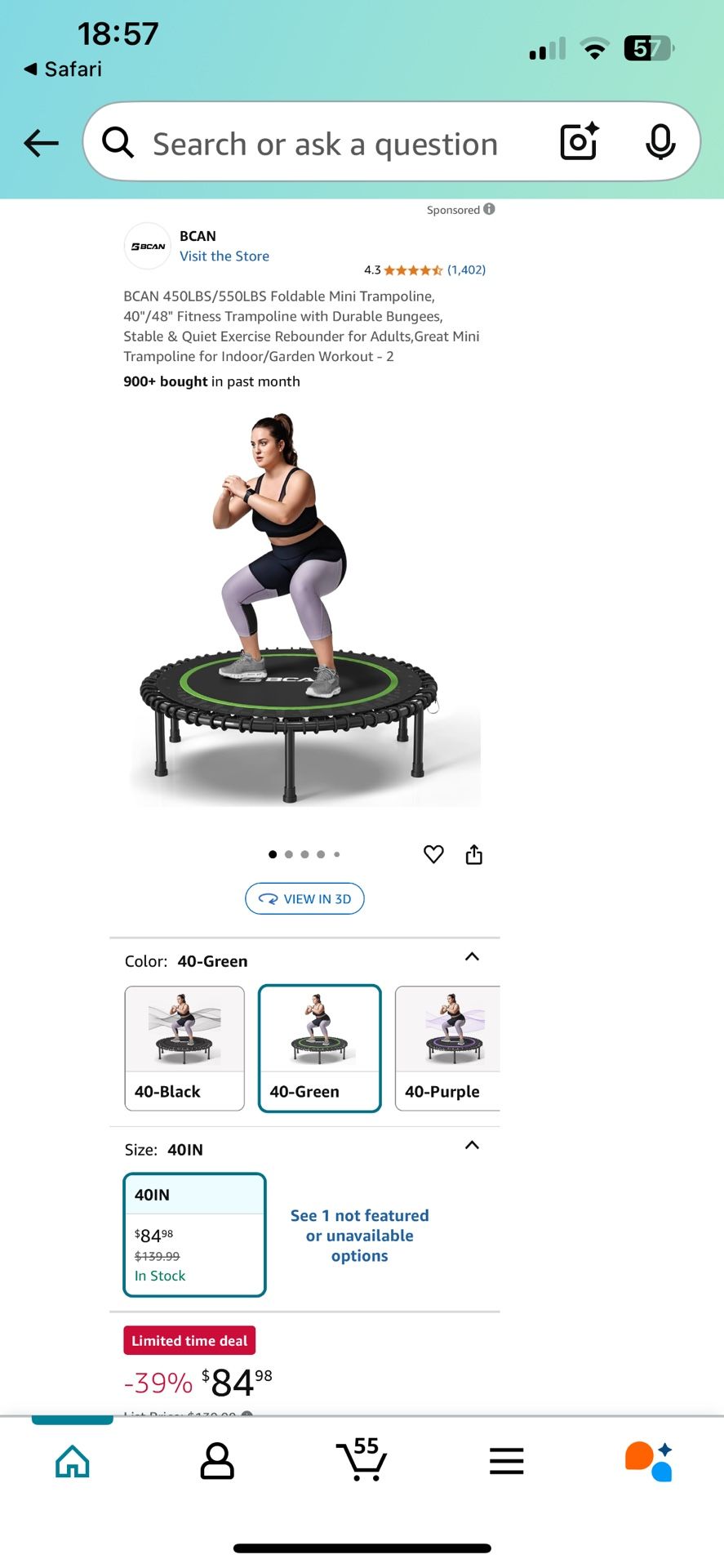724x1568 pixels.
Task: Add to wishlist with heart icon
Action: pyautogui.click(x=433, y=854)
